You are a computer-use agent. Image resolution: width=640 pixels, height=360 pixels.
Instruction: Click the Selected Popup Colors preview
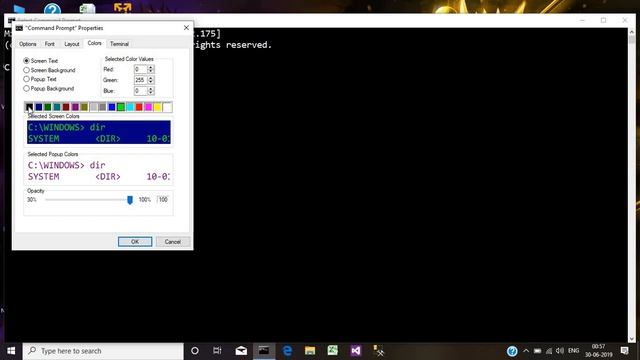(99, 171)
